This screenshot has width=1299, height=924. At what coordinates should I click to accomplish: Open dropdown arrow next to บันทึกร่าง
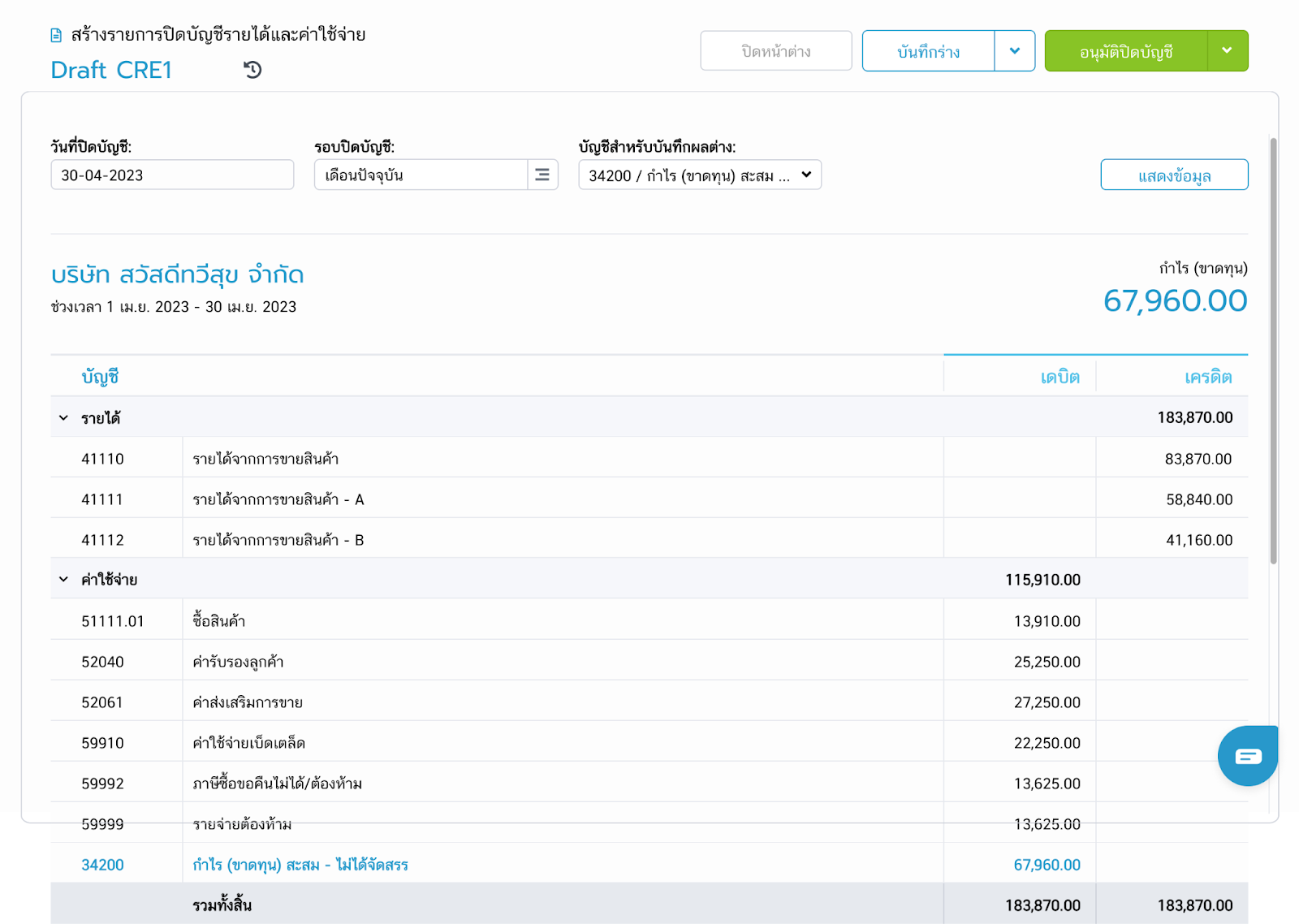tap(1015, 51)
